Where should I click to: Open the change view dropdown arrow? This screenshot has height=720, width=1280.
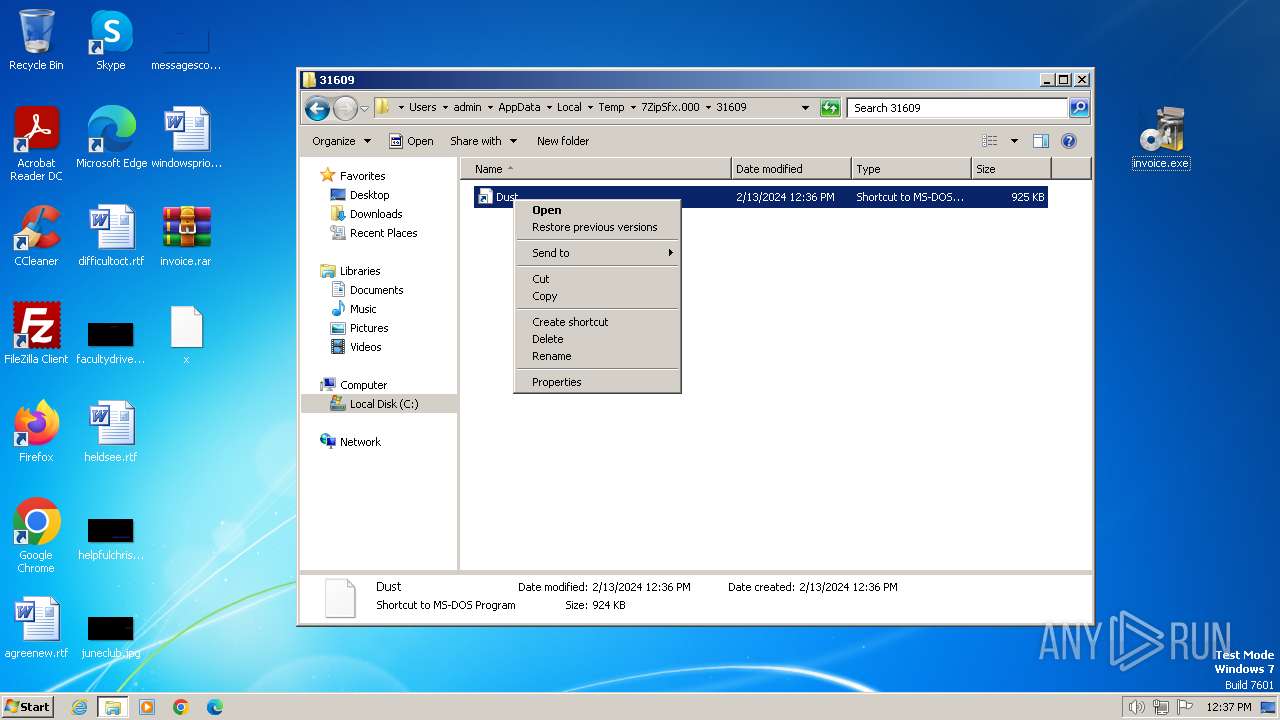[1014, 141]
